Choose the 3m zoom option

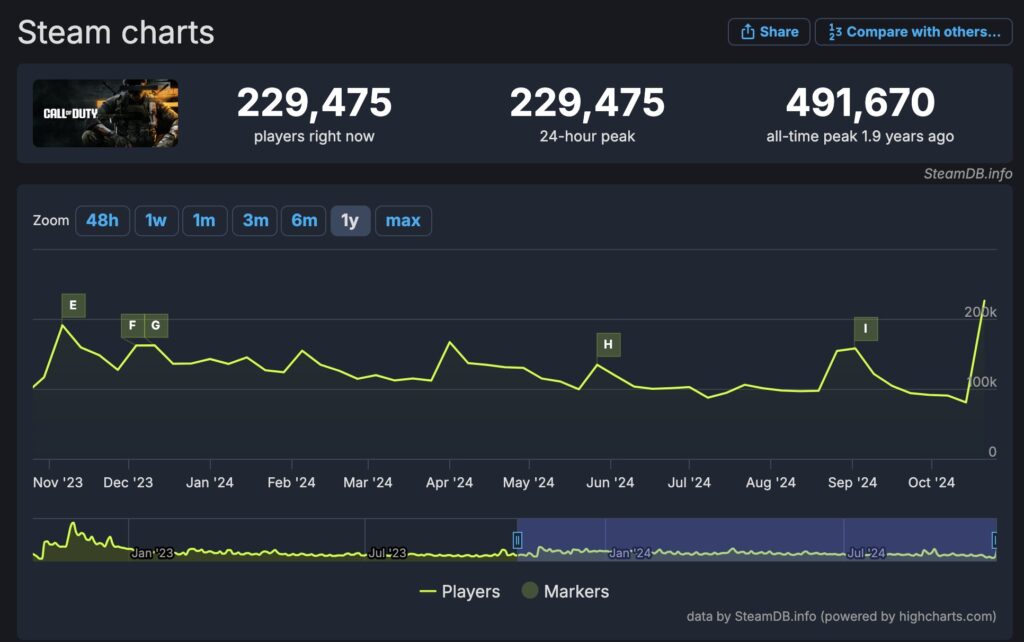[255, 221]
